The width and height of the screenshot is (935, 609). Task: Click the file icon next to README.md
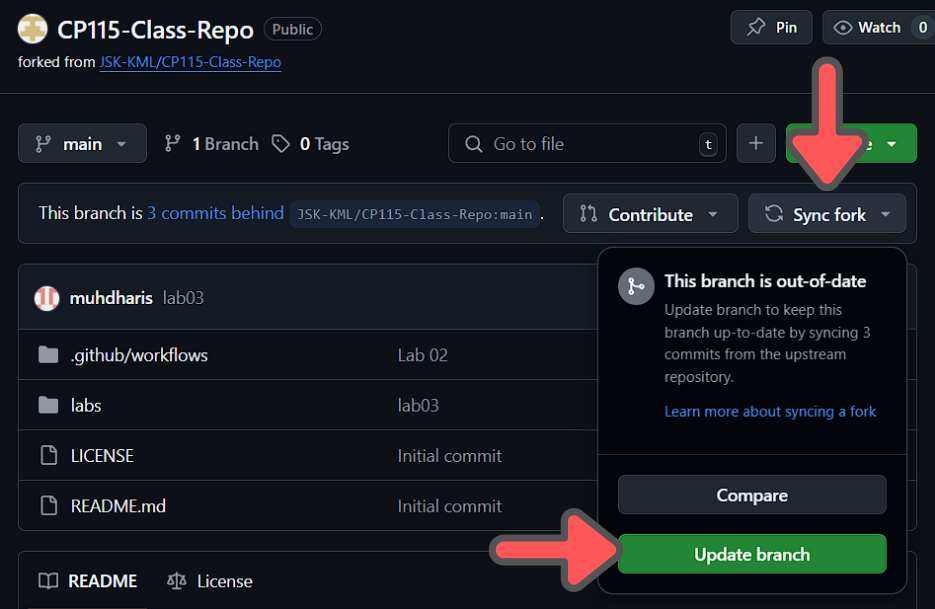(48, 505)
